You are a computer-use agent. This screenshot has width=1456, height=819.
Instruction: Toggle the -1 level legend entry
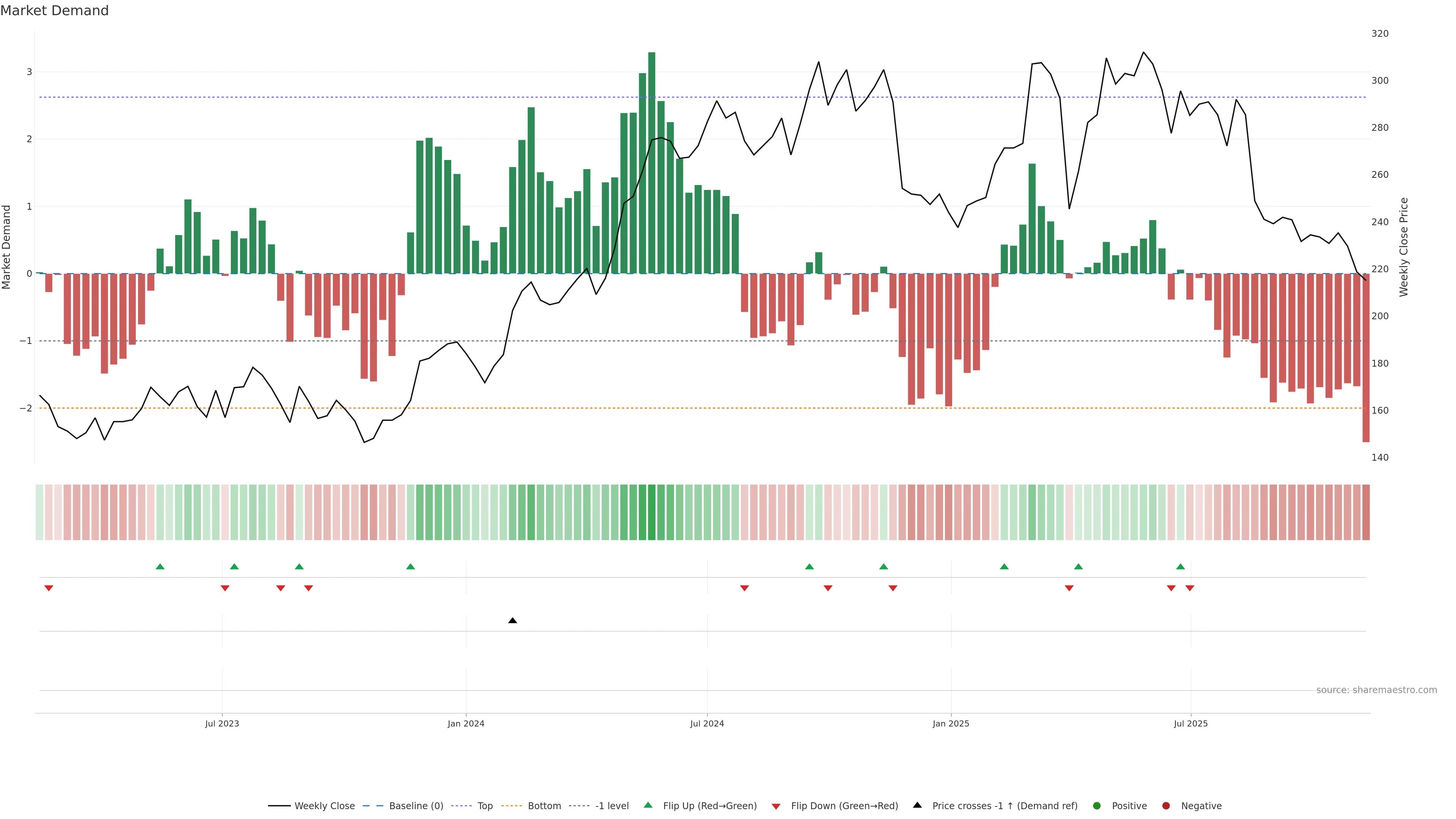tap(612, 806)
